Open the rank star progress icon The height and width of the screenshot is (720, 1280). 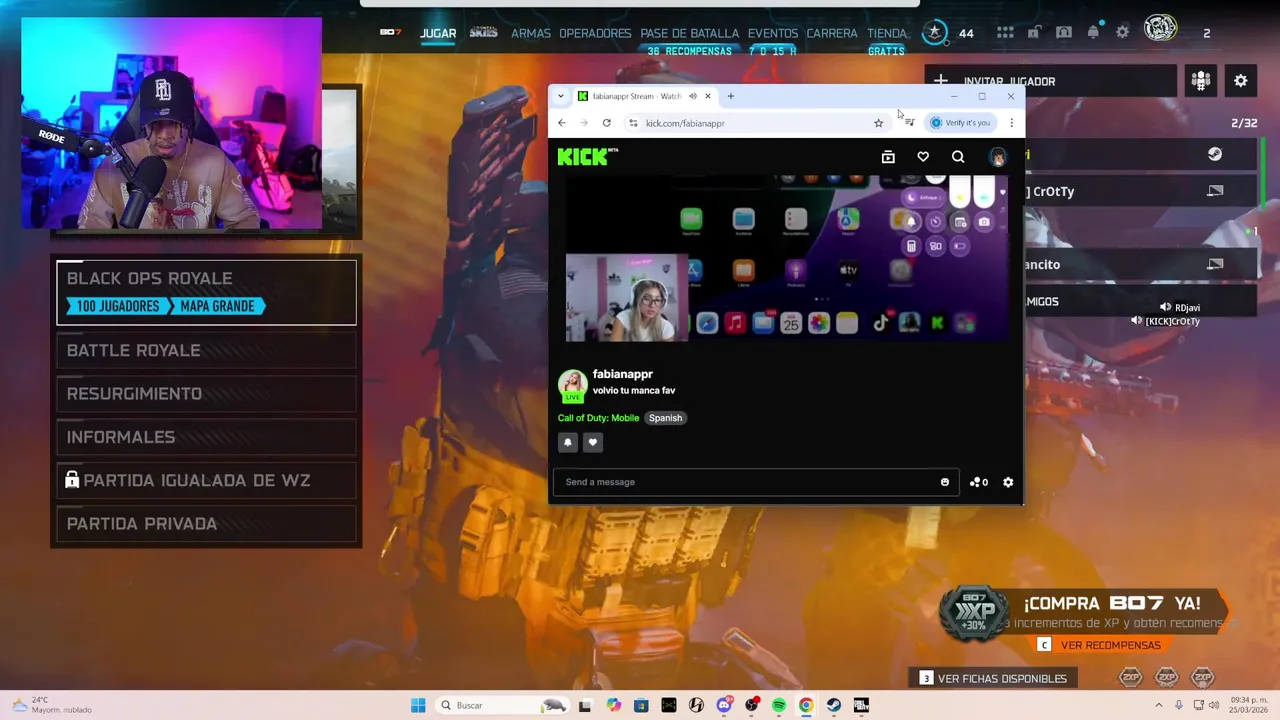[x=934, y=32]
